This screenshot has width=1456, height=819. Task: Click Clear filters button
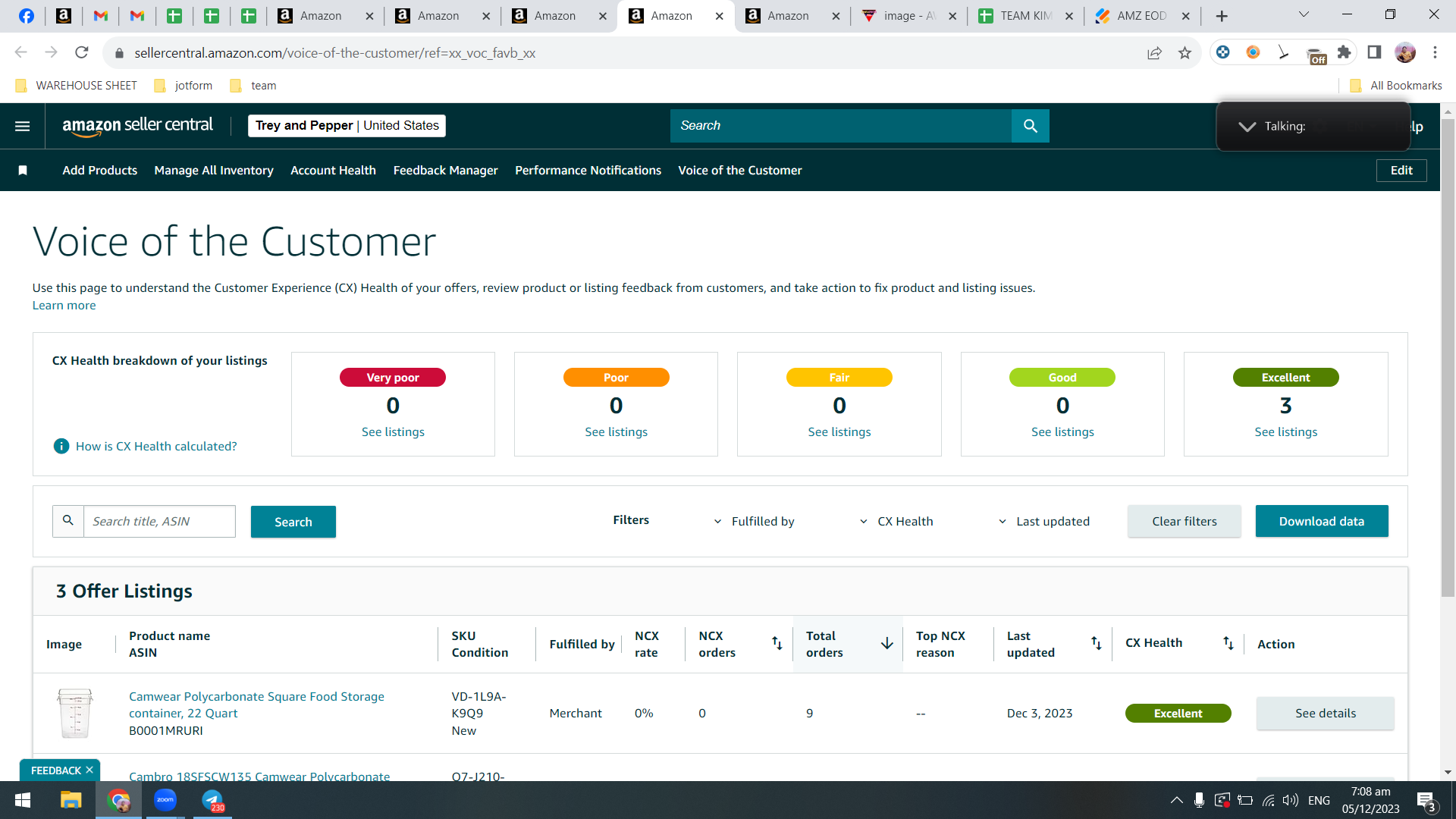pyautogui.click(x=1185, y=521)
